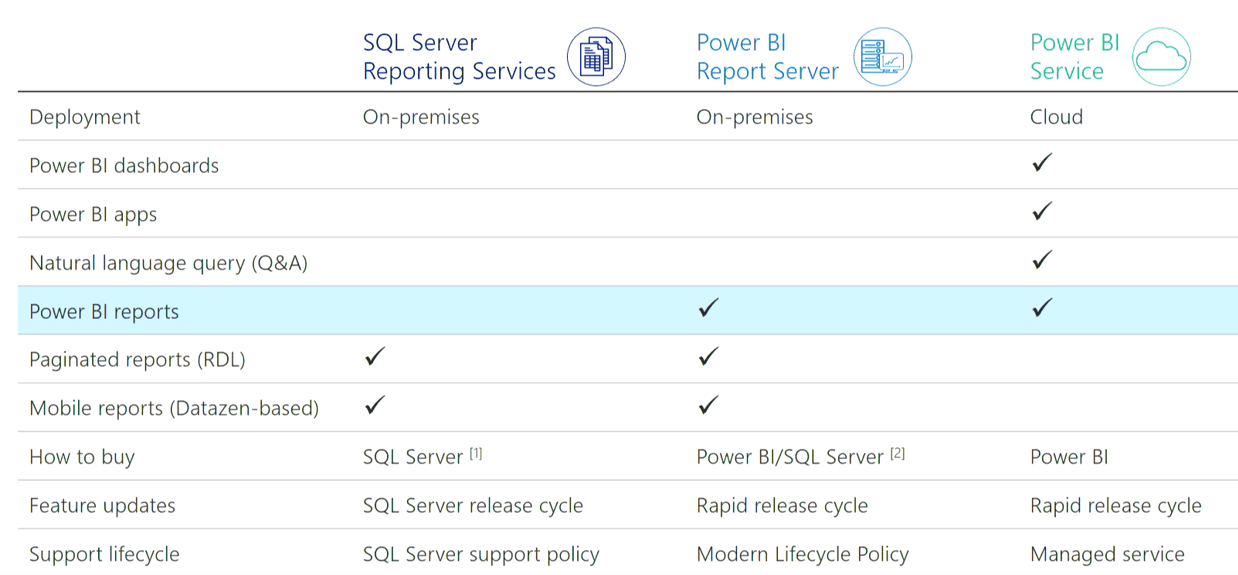Click Paginated reports checkmark under Report Server
This screenshot has height=575, width=1238.
tap(708, 356)
